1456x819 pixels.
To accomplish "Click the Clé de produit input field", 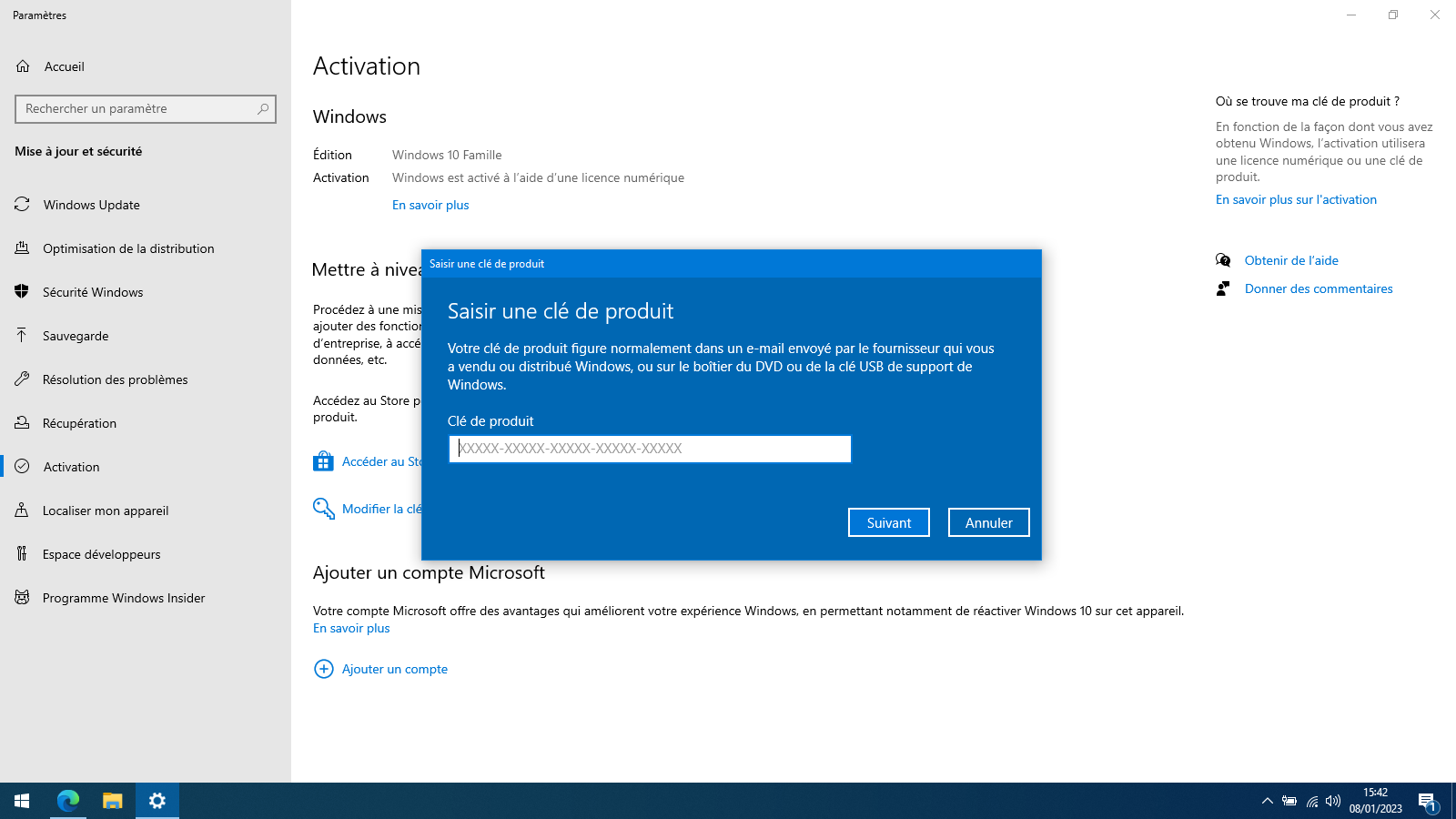I will pyautogui.click(x=650, y=449).
